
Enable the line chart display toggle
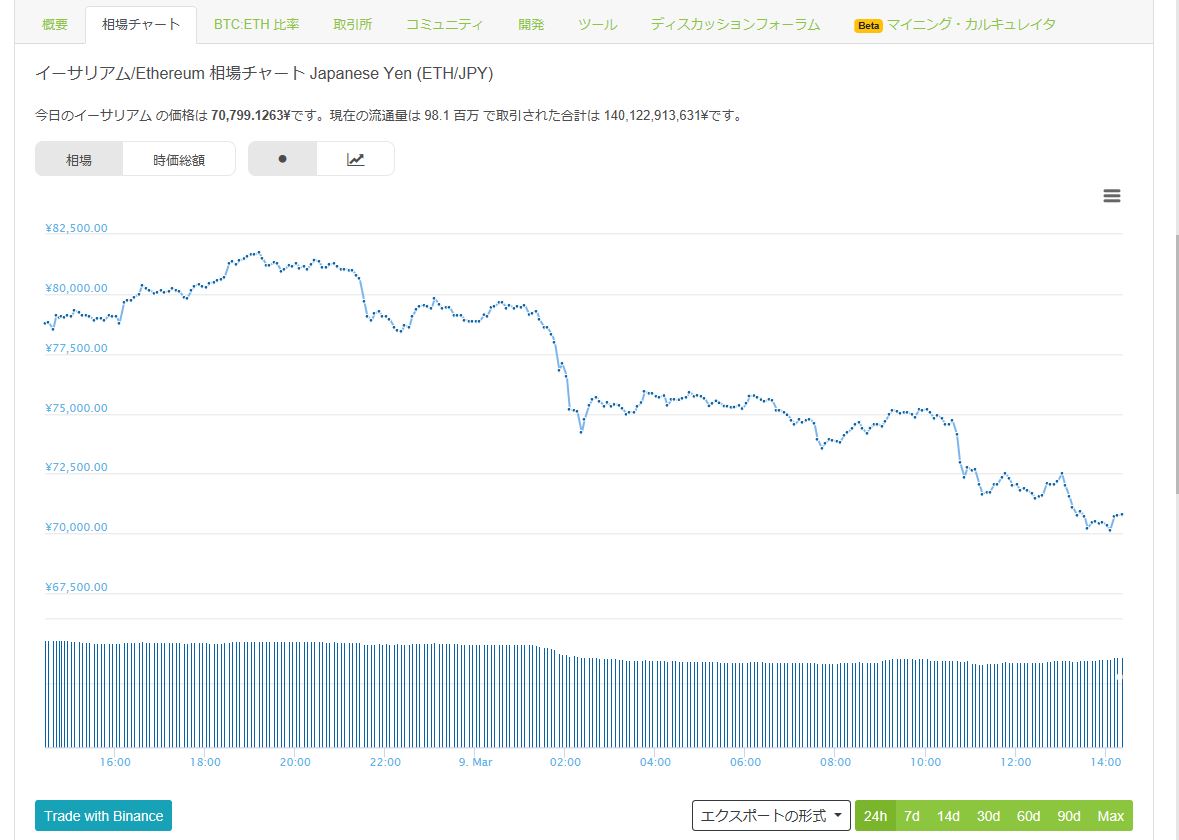click(x=357, y=158)
